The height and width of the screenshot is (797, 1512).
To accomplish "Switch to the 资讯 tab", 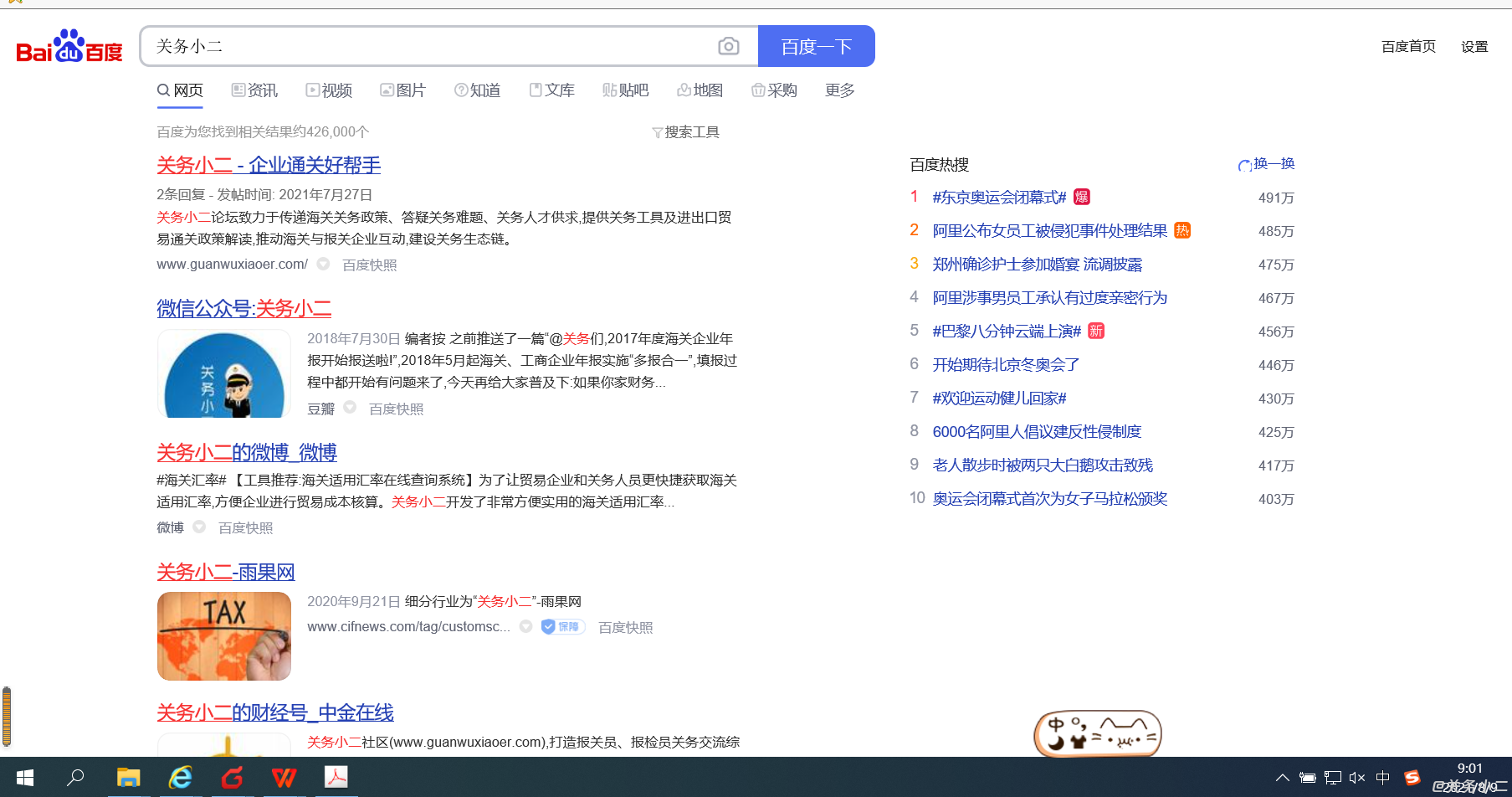I will 254,90.
